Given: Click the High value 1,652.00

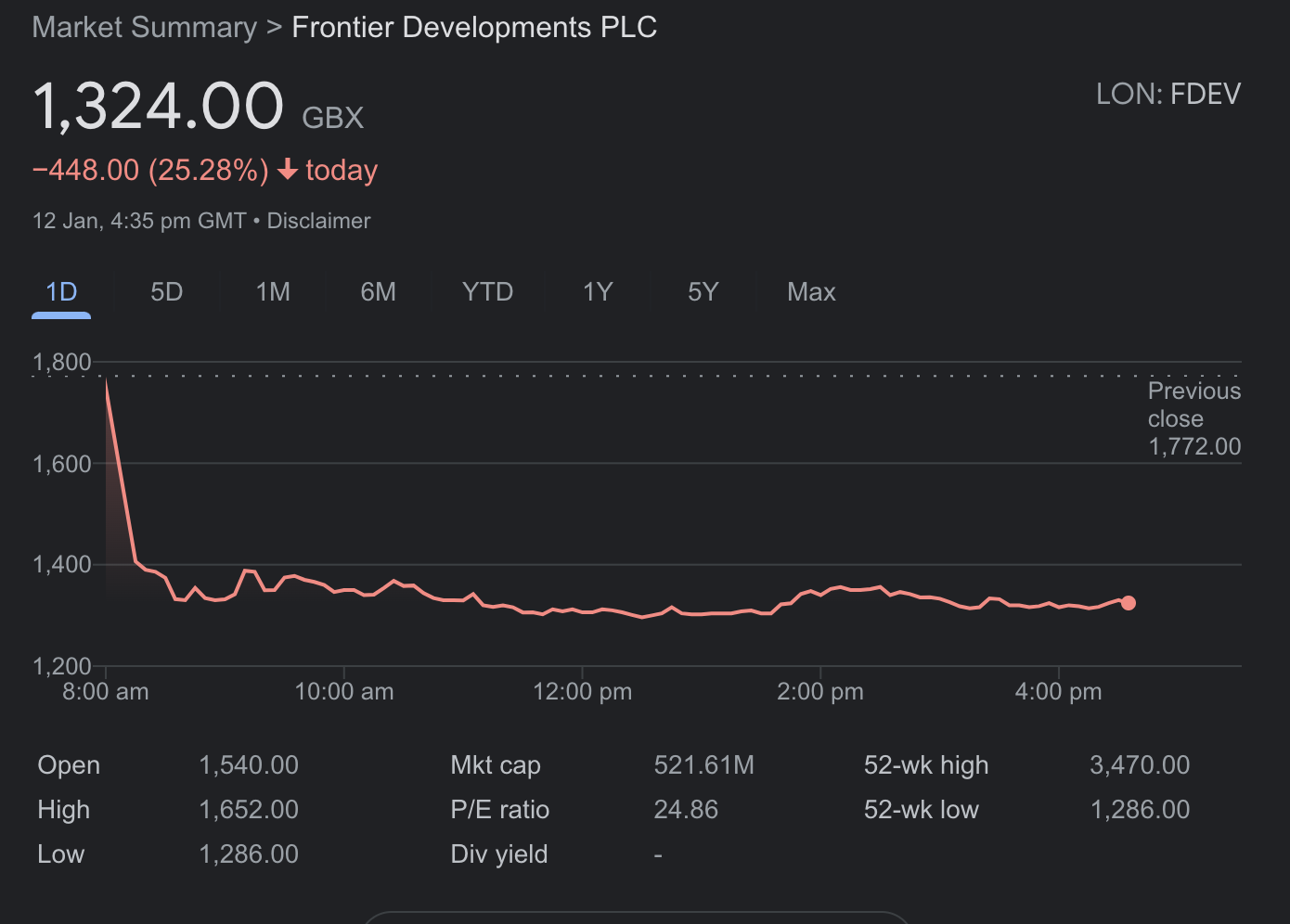Looking at the screenshot, I should coord(249,810).
